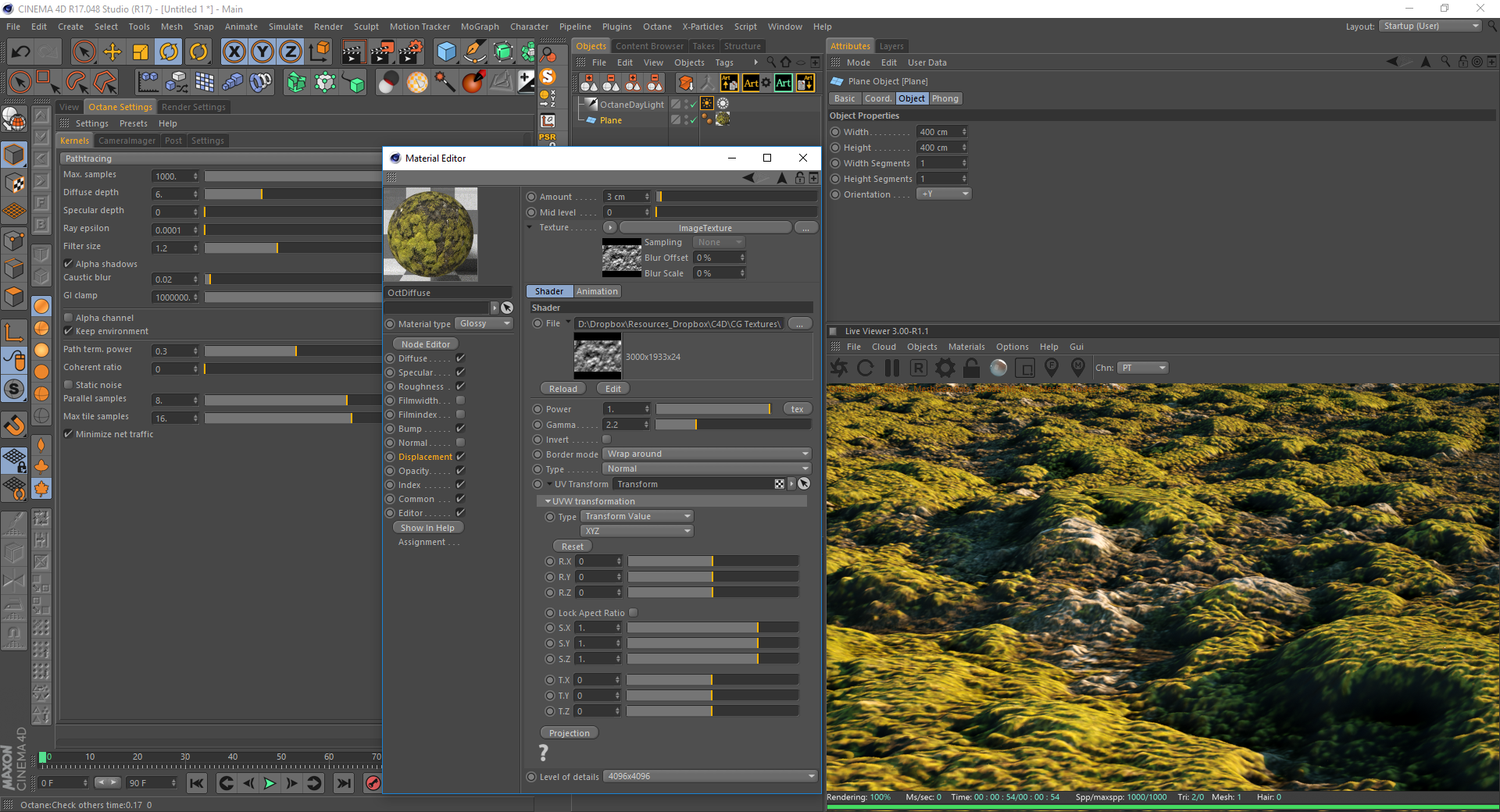Open the MoGraph menu
Image resolution: width=1500 pixels, height=812 pixels.
pyautogui.click(x=479, y=27)
